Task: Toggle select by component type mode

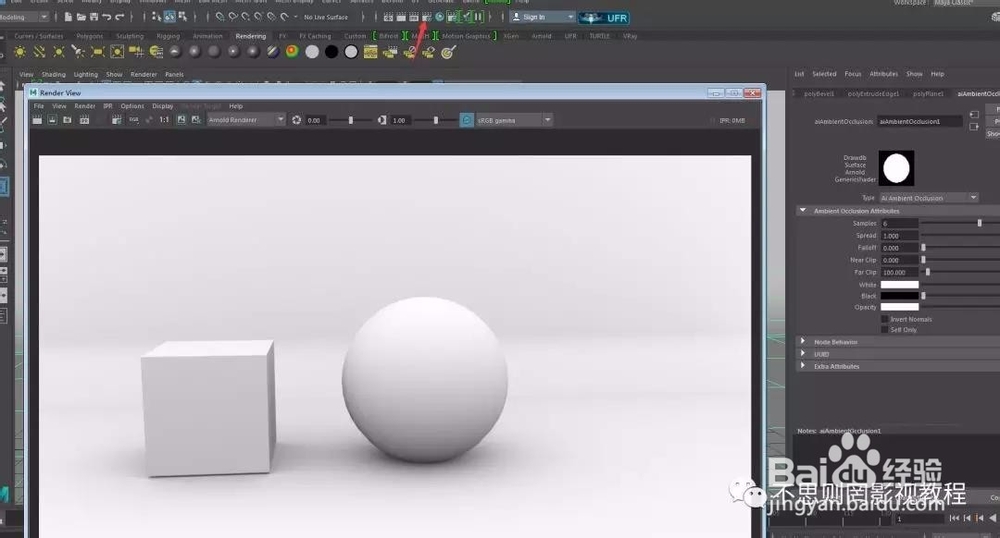Action: (183, 17)
